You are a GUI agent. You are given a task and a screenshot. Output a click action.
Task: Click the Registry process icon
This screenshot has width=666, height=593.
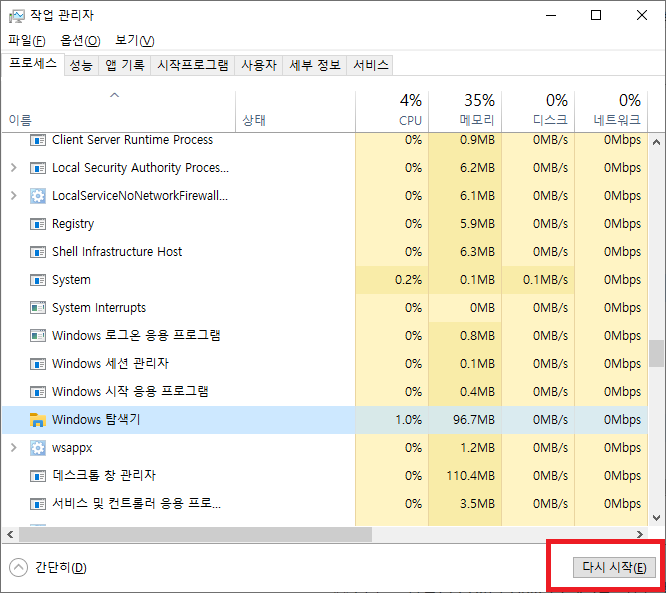(38, 224)
